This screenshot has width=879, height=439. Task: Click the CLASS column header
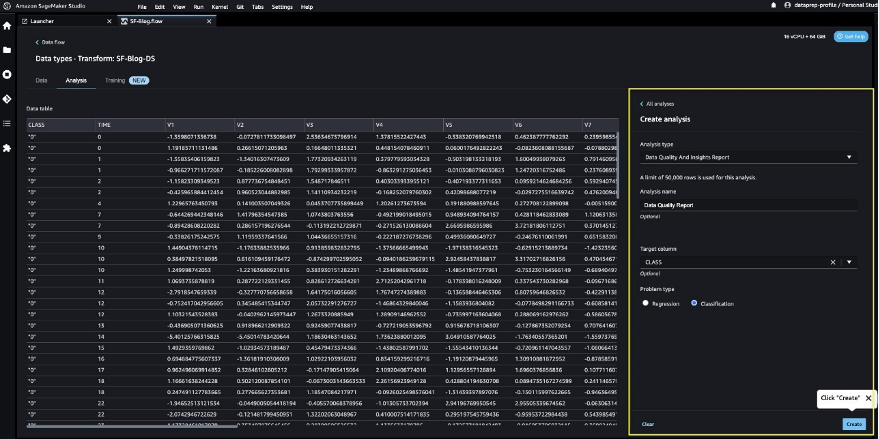(x=61, y=124)
